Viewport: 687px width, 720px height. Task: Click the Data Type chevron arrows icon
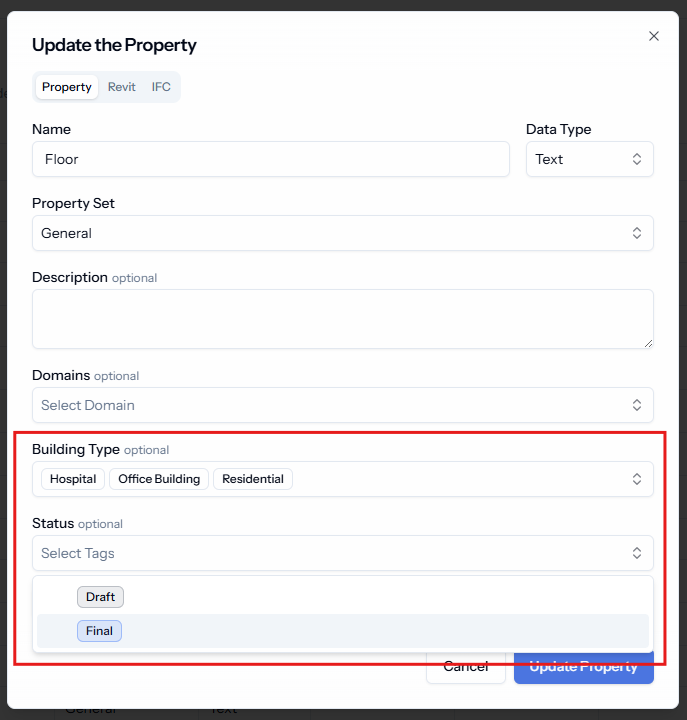point(636,159)
